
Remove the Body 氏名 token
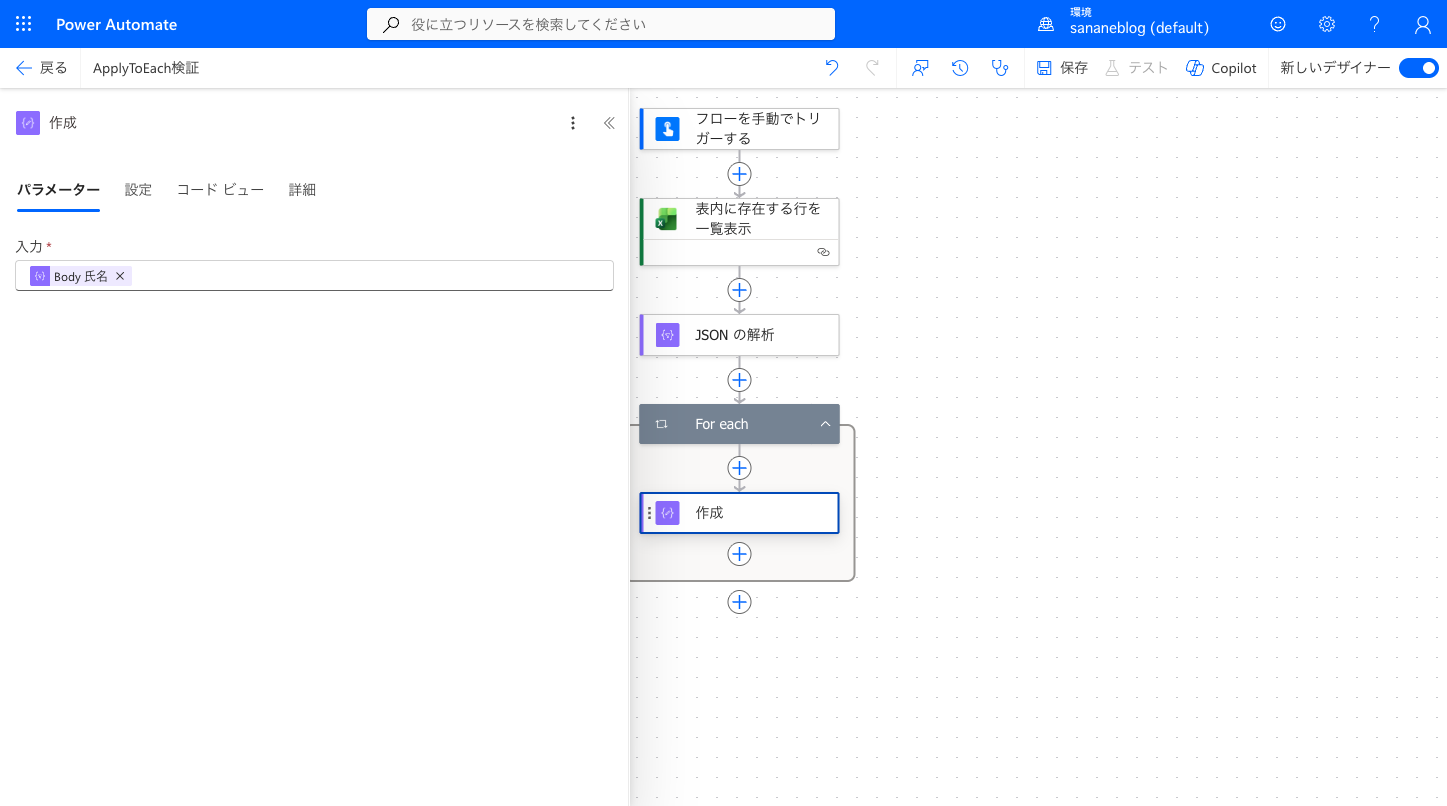(120, 276)
